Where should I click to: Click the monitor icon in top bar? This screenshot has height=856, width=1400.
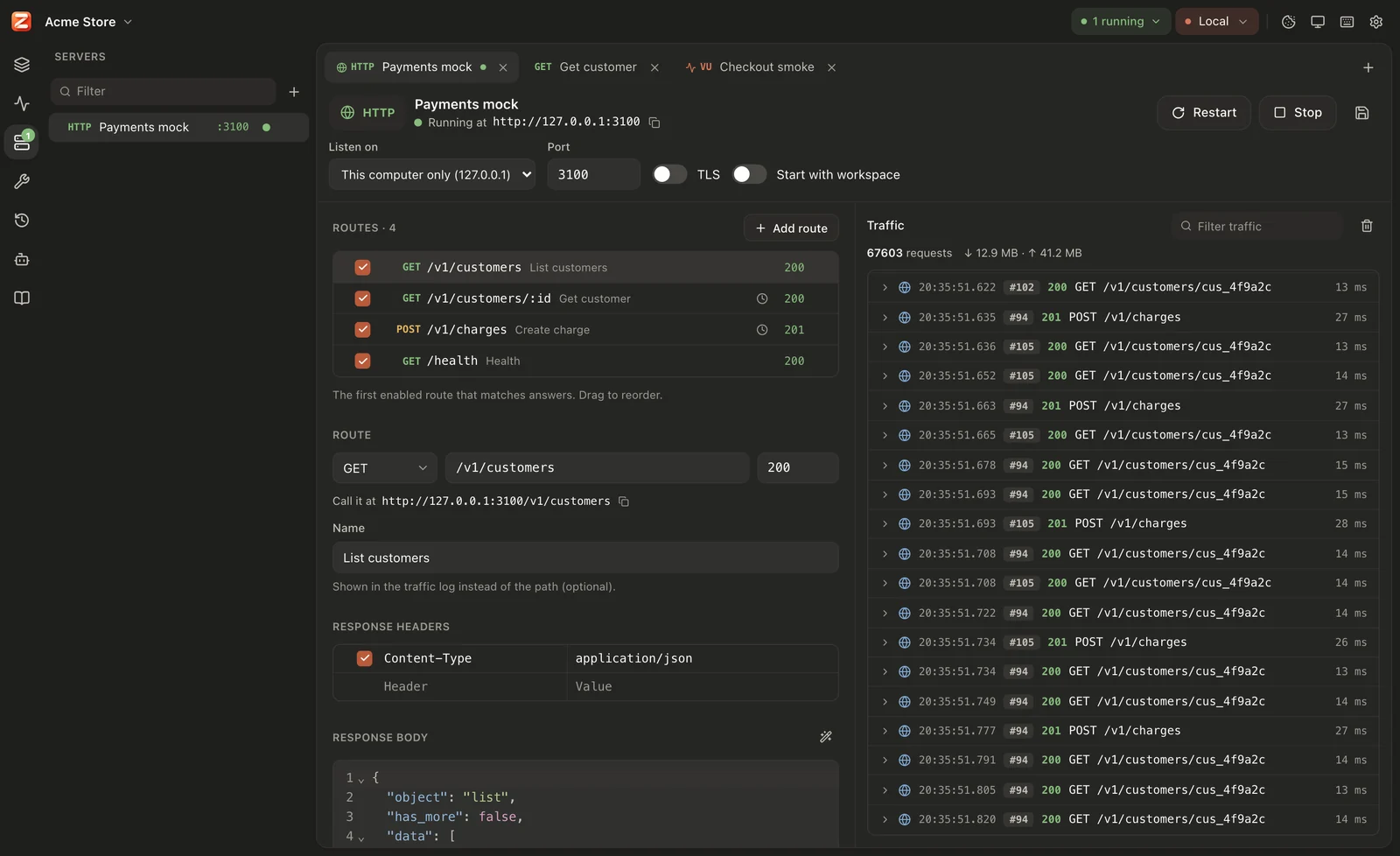tap(1318, 22)
